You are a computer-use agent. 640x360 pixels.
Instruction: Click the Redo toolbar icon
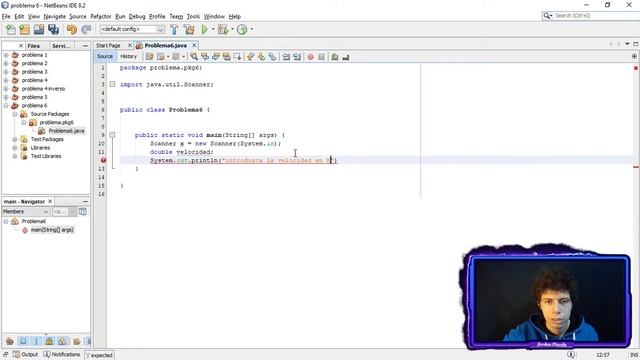86,29
